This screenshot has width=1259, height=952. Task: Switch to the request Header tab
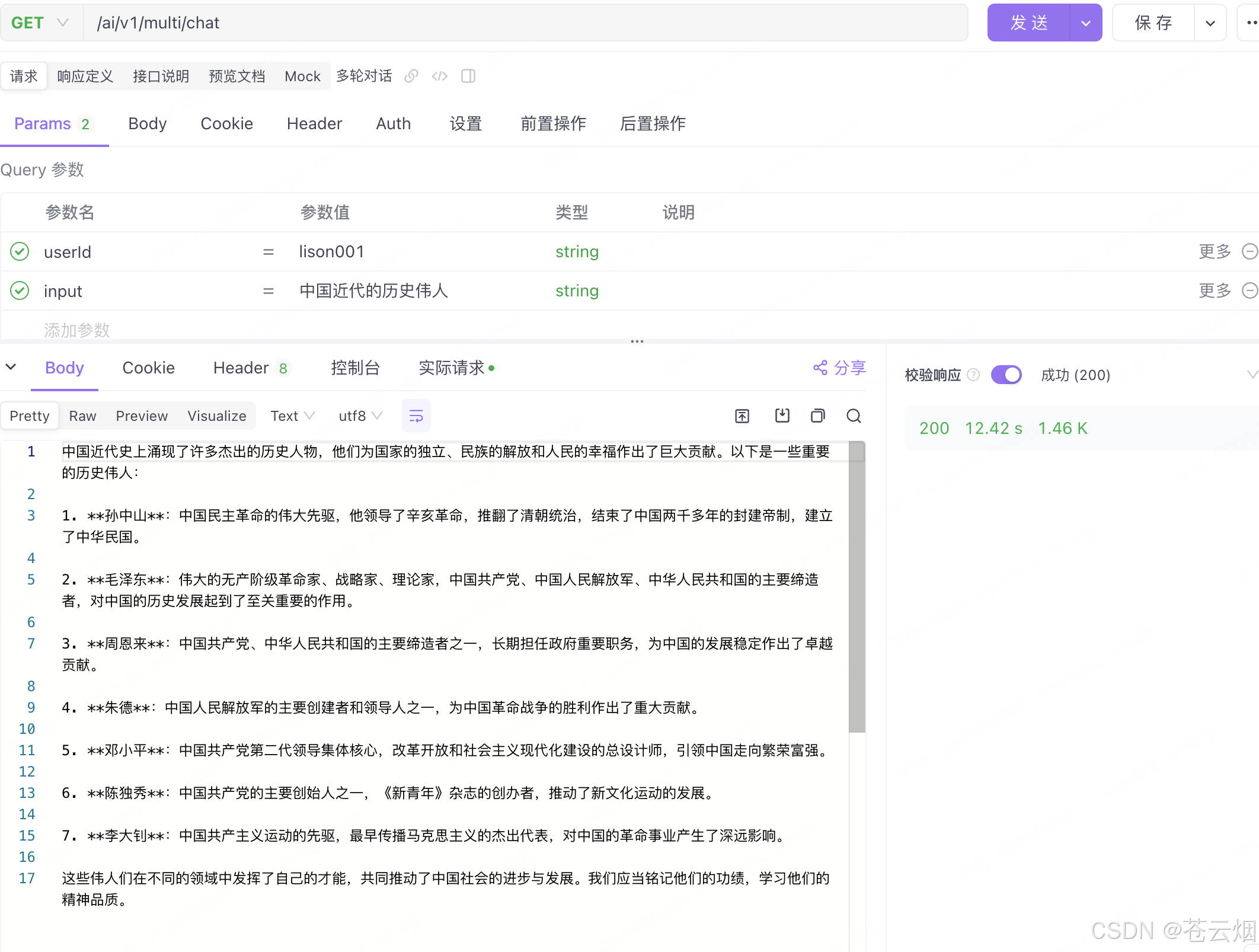click(x=314, y=123)
